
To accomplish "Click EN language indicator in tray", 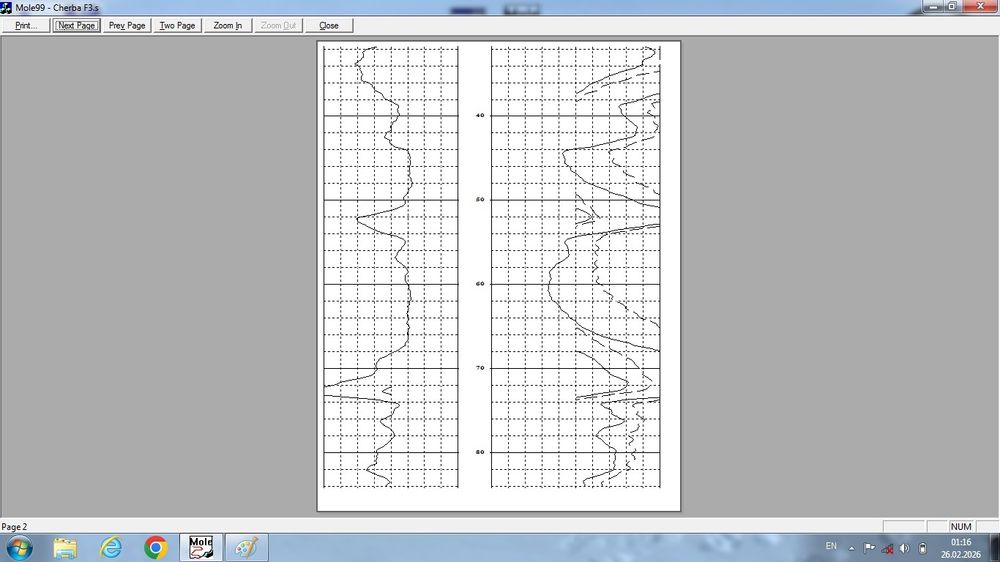I will click(831, 547).
